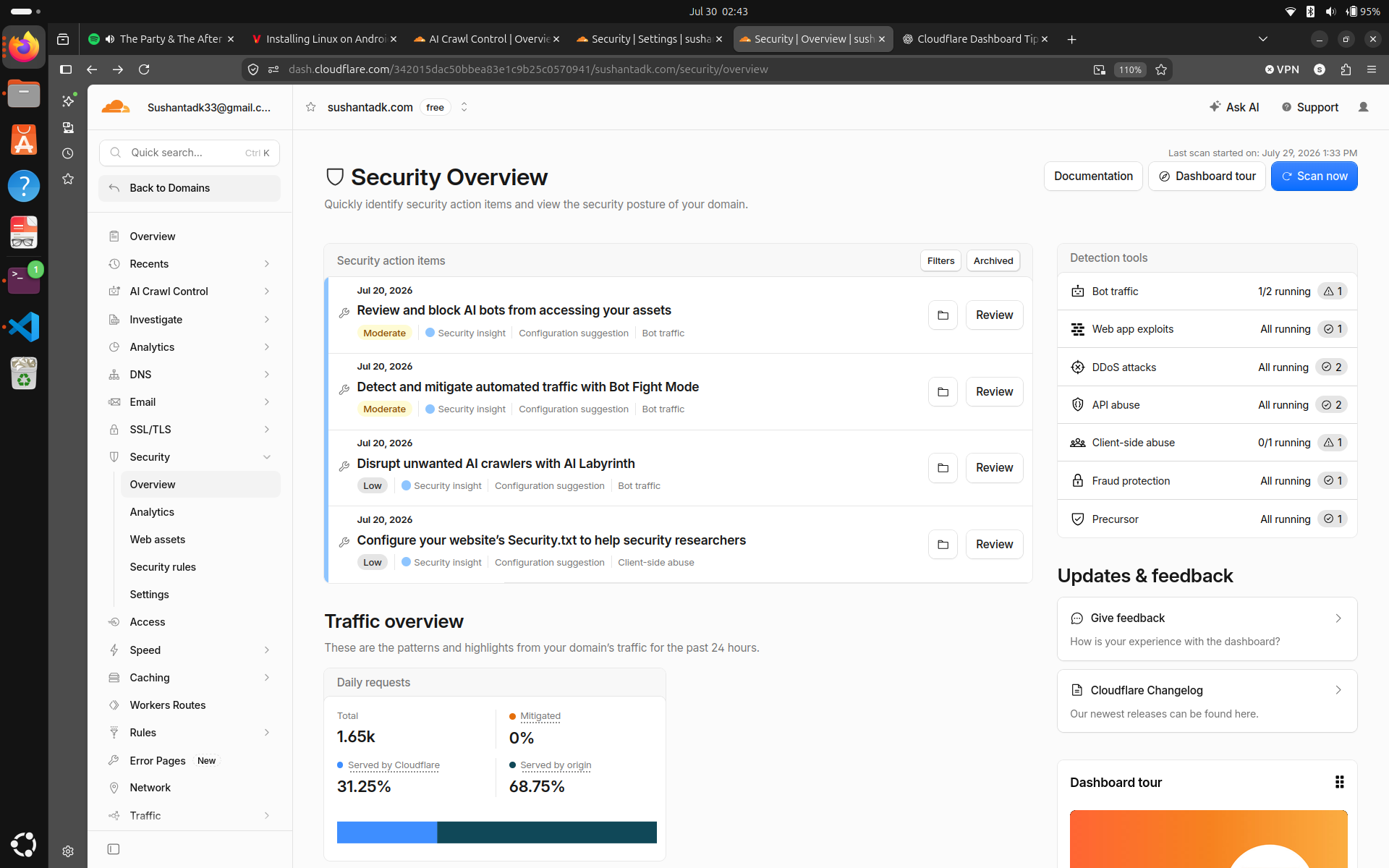Viewport: 1389px width, 868px height.
Task: Open Bot traffic warning badge
Action: (1333, 292)
